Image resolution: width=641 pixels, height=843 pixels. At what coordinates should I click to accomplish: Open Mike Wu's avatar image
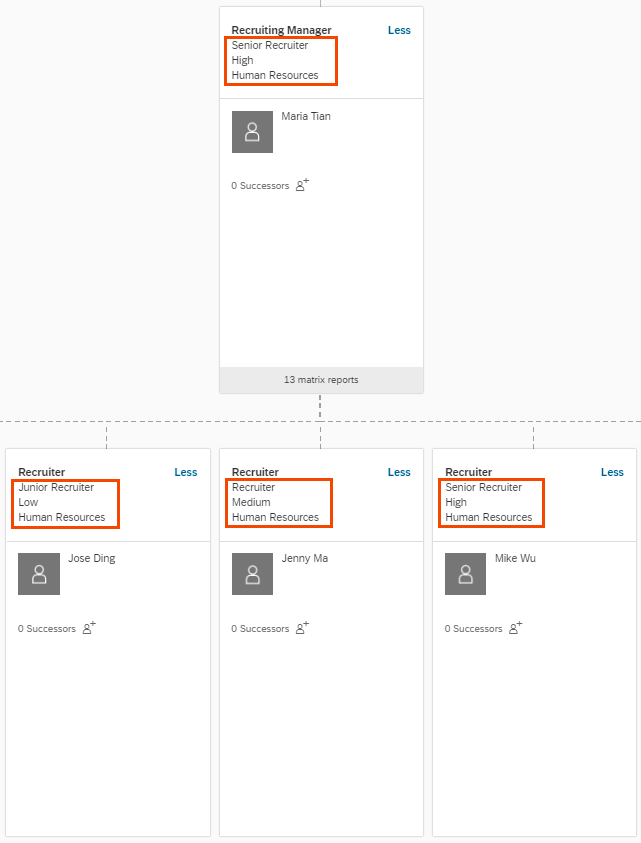465,574
